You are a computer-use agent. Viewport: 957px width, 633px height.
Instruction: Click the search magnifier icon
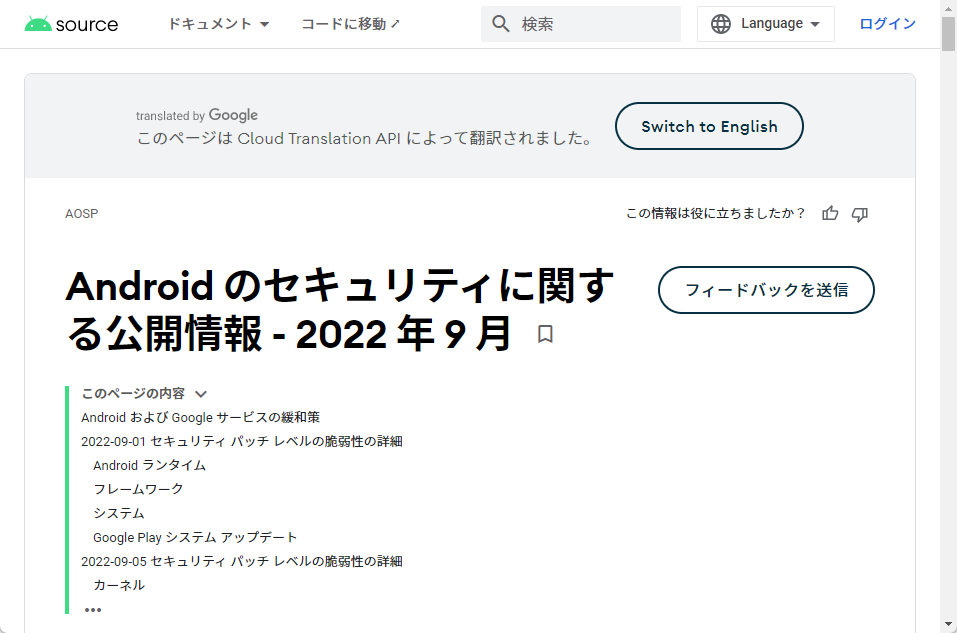click(x=500, y=23)
